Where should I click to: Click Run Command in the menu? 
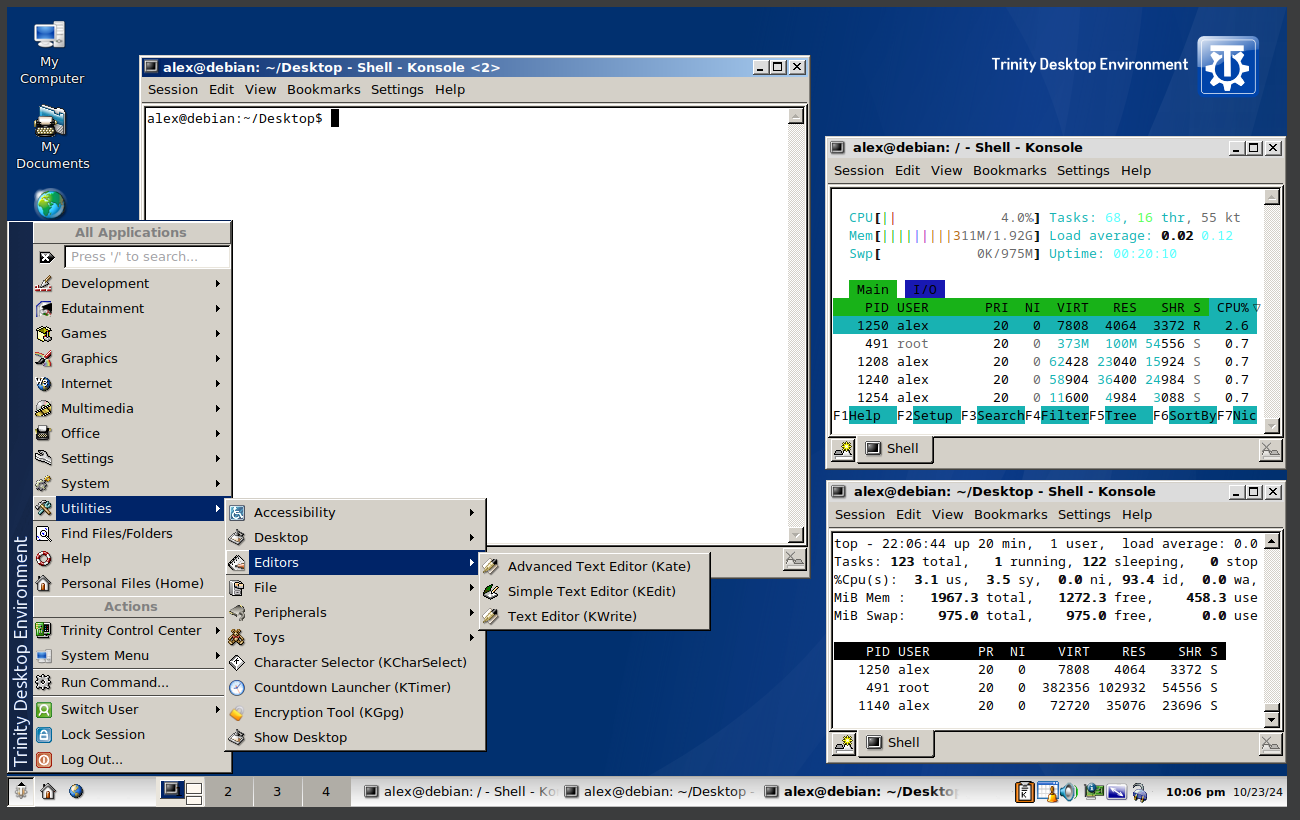[x=114, y=682]
